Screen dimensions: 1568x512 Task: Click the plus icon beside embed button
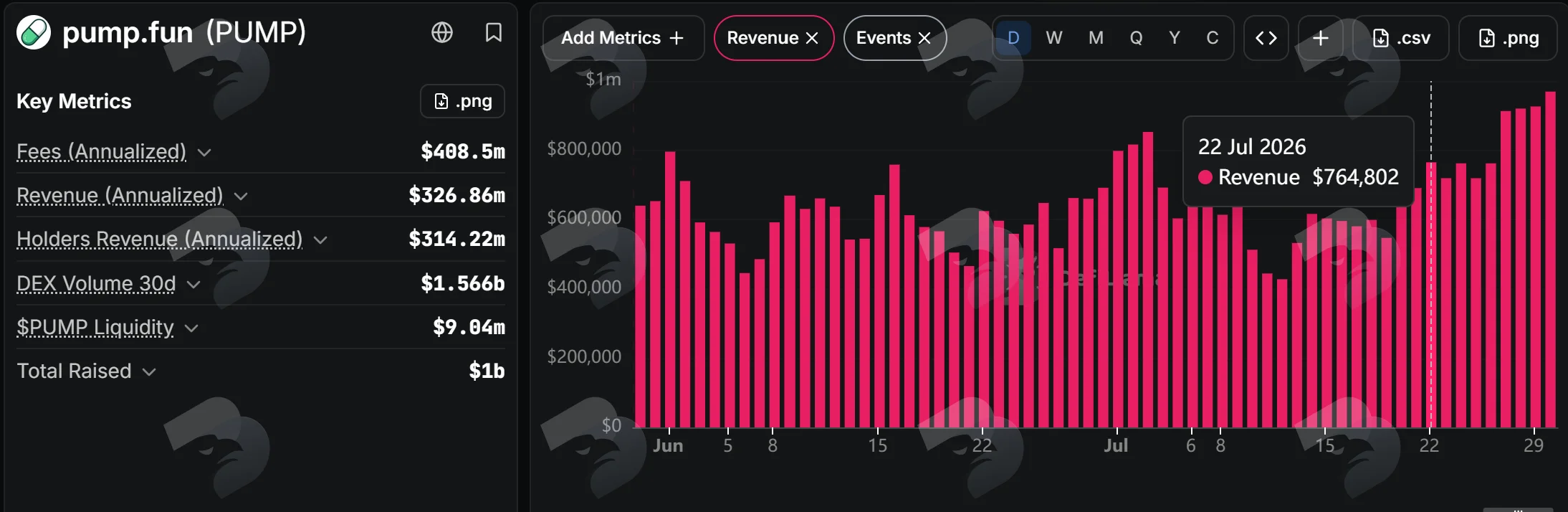click(x=1321, y=38)
